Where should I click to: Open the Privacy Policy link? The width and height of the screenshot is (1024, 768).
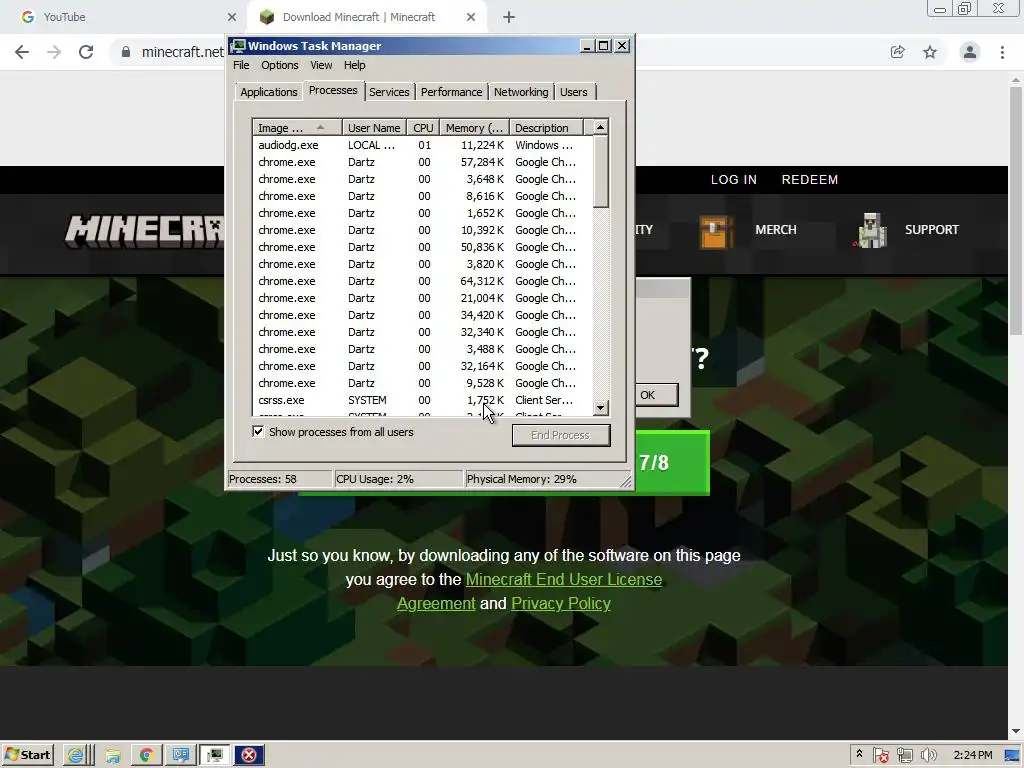[x=561, y=603]
